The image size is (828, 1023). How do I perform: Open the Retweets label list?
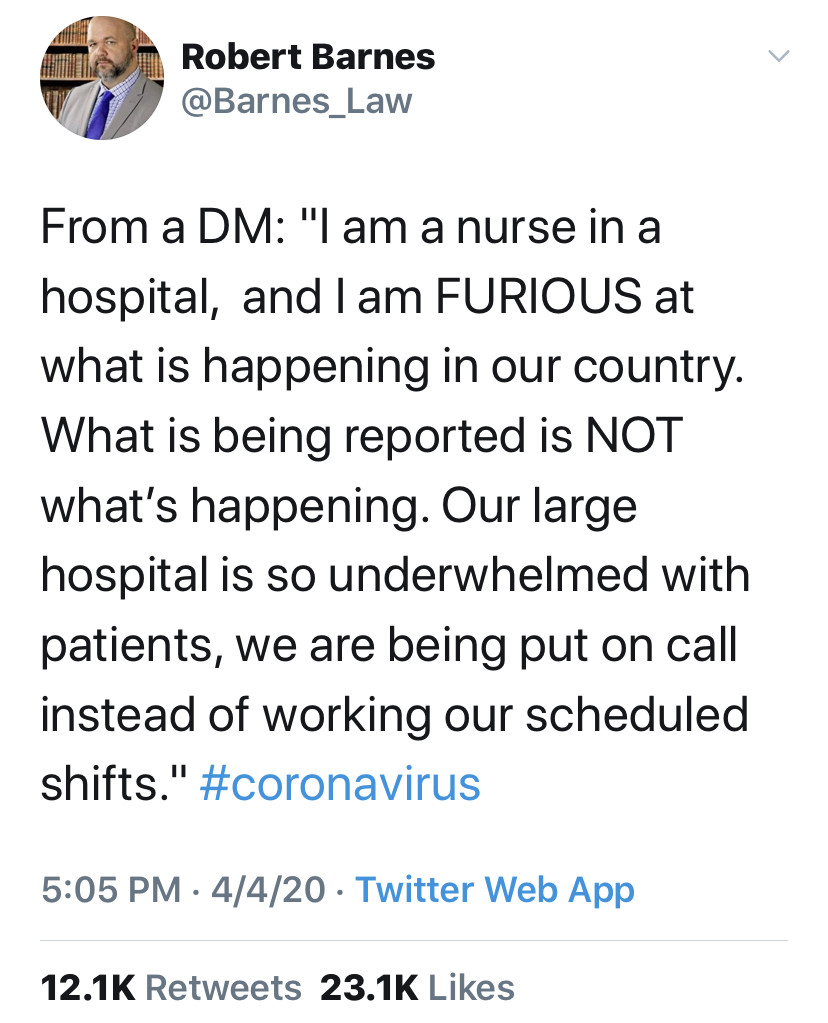point(223,987)
